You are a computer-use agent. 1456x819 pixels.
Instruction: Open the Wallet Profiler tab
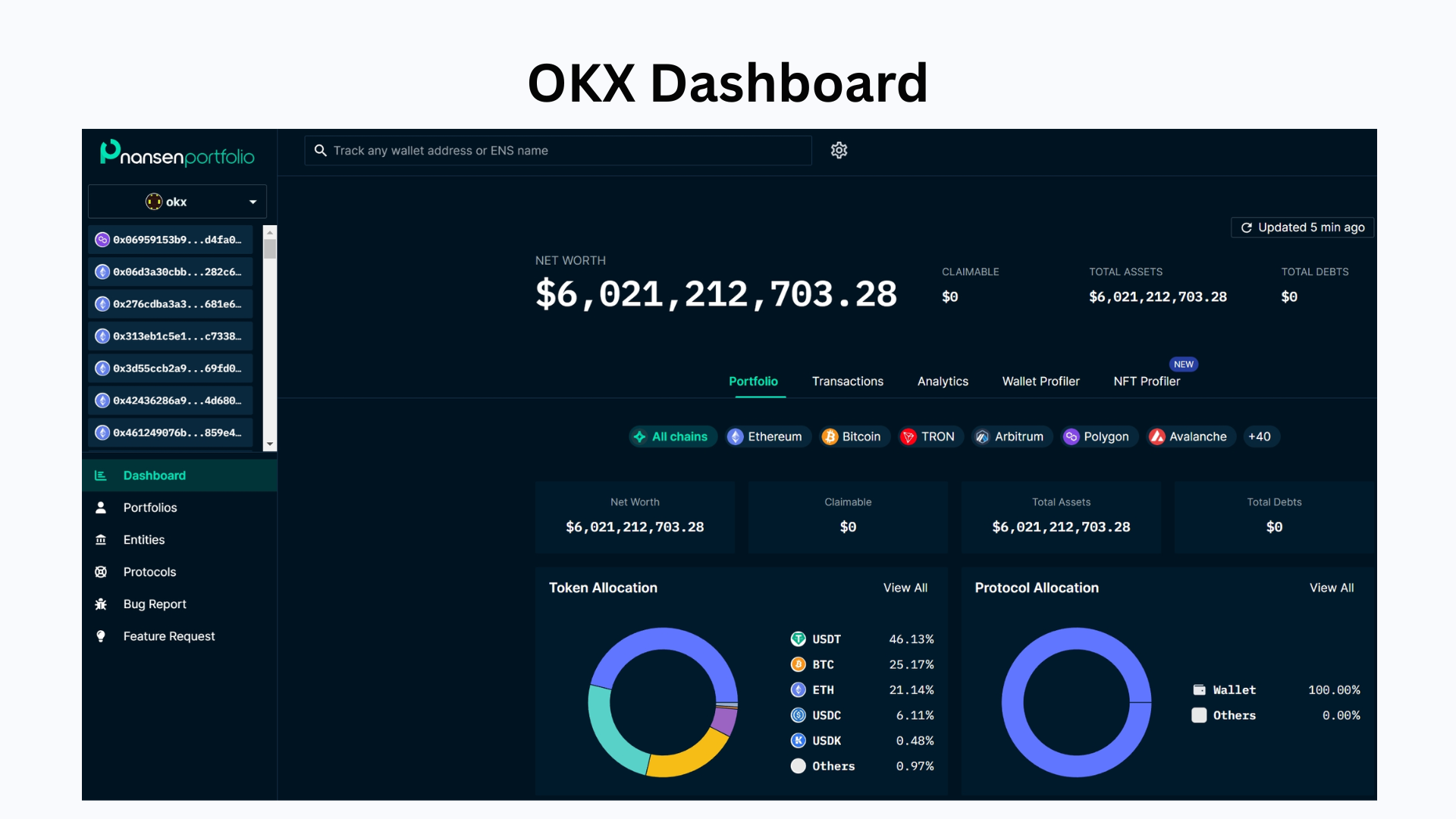click(1040, 381)
